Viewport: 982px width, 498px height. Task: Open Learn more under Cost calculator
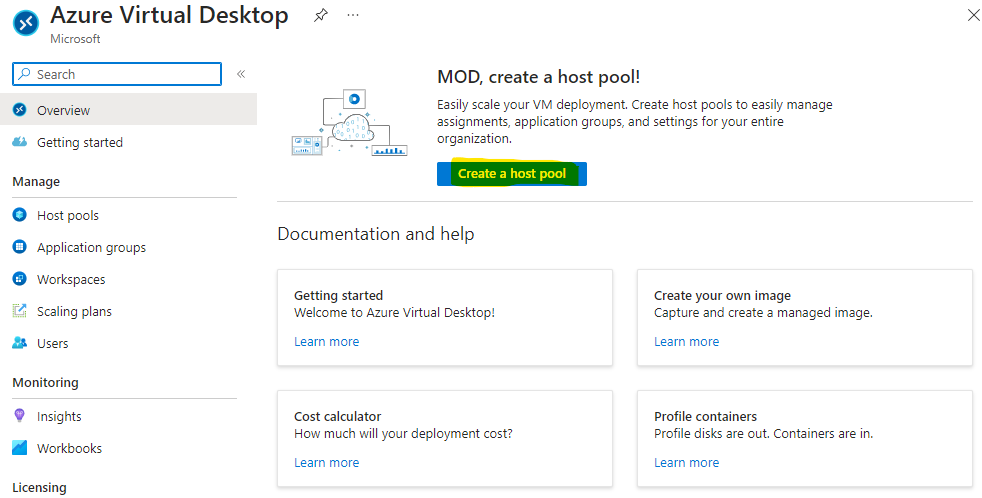point(326,462)
